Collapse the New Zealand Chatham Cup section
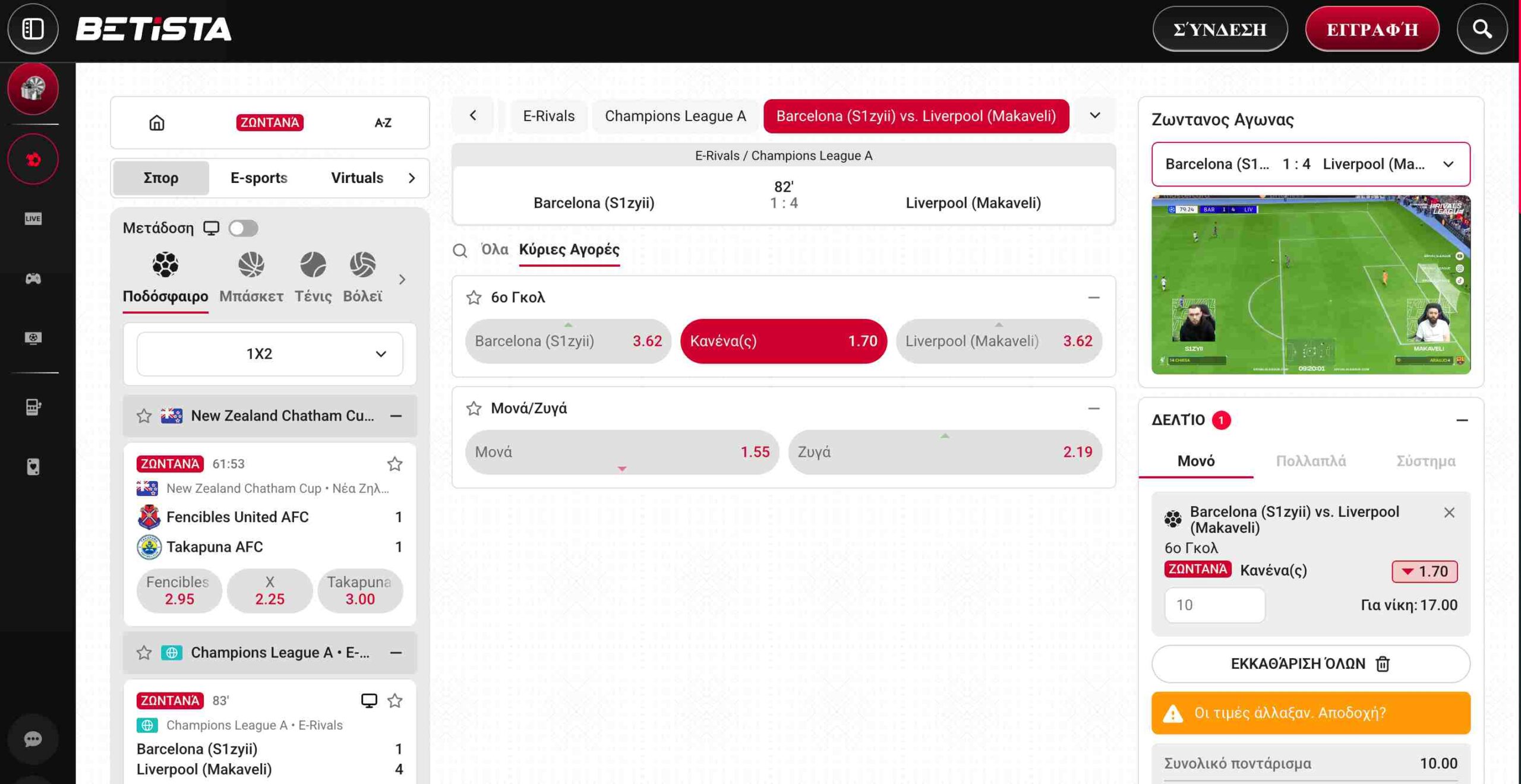The image size is (1521, 784). 396,416
